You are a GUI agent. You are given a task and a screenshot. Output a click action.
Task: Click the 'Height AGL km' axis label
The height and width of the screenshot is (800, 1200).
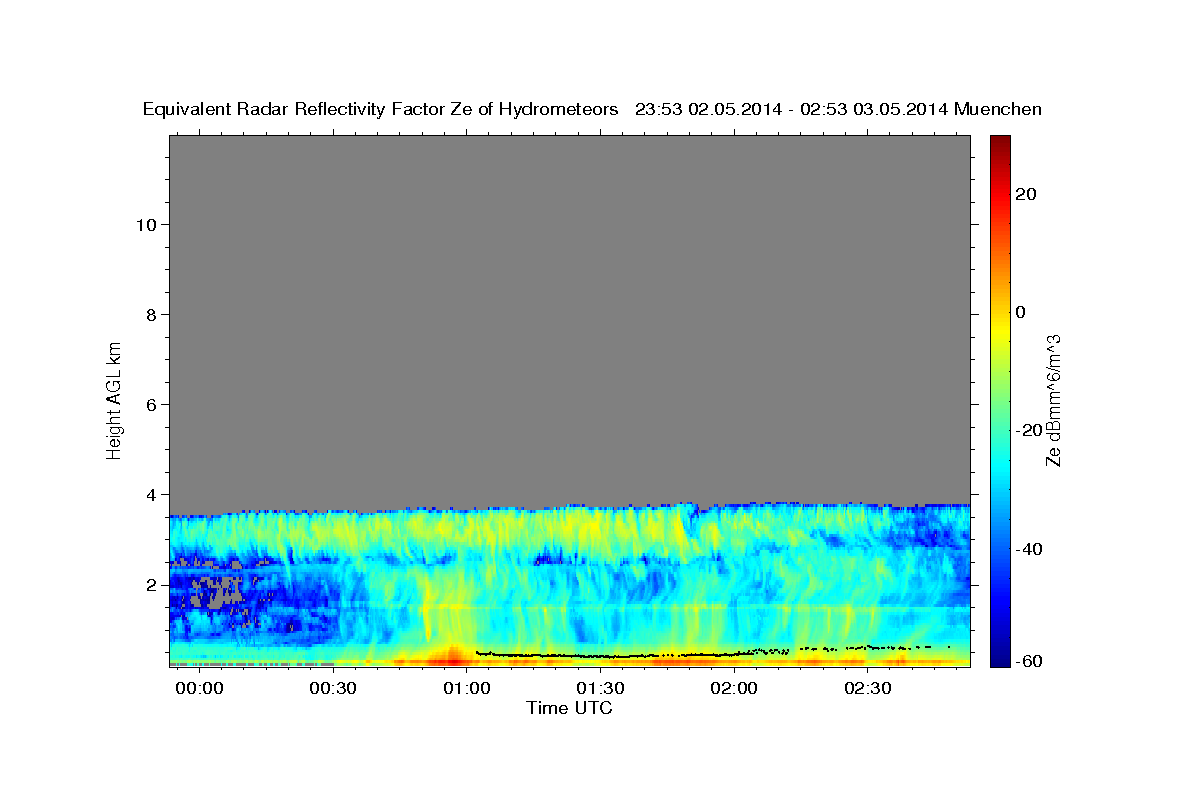115,399
